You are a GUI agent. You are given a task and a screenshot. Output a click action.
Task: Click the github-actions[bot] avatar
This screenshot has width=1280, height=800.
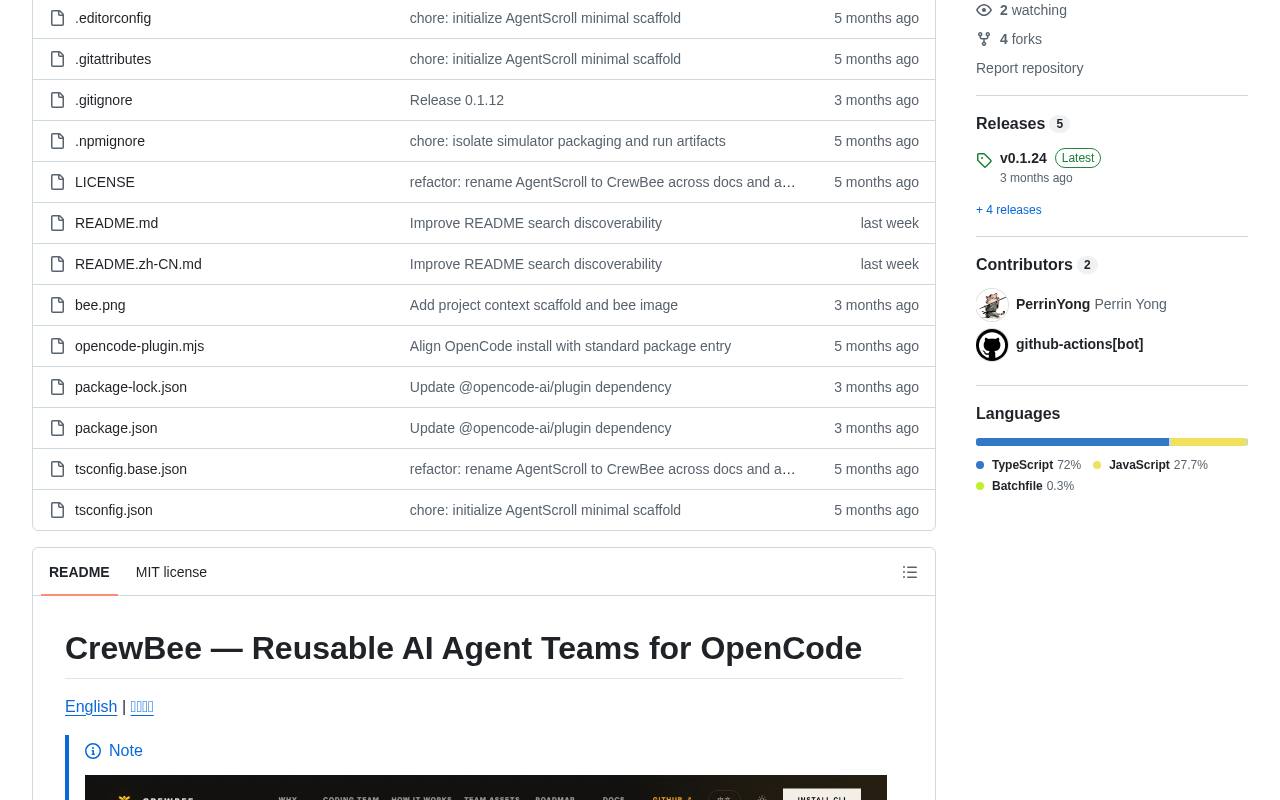992,345
